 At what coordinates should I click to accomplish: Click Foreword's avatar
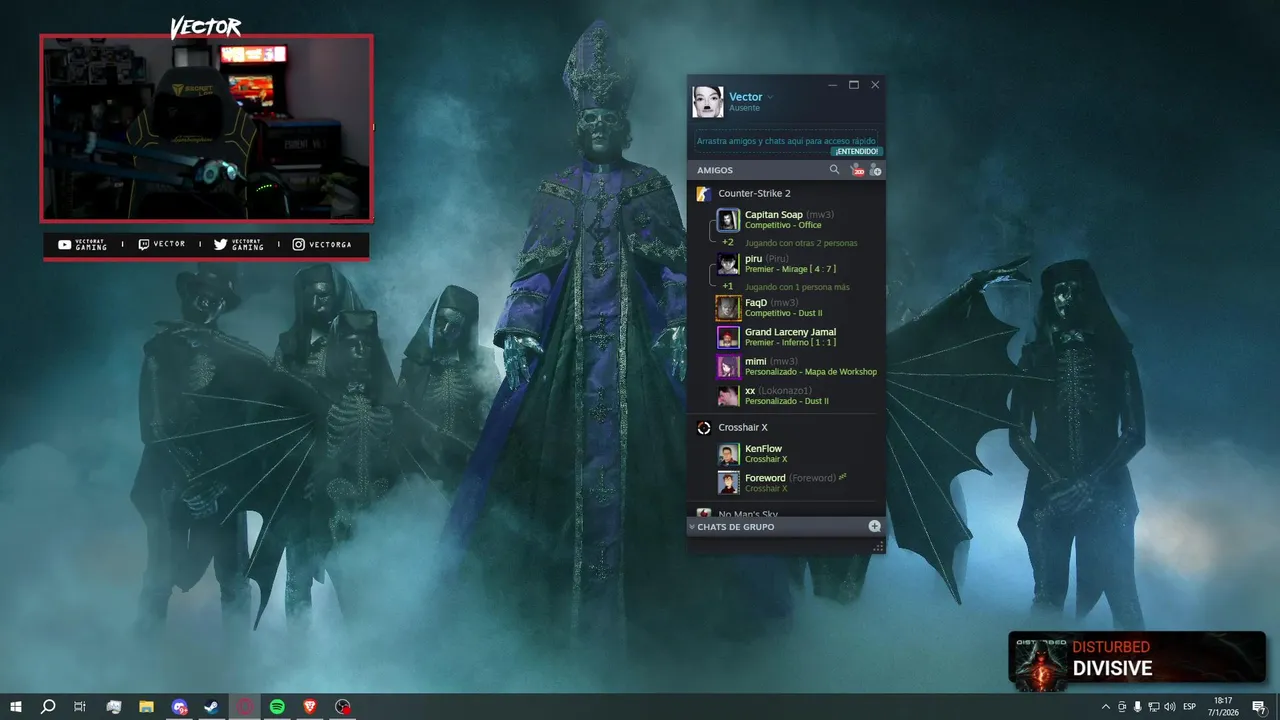tap(728, 483)
